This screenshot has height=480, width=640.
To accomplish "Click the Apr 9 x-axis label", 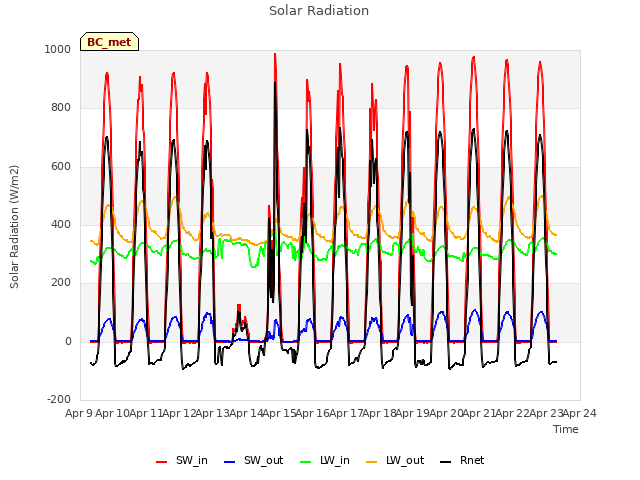I will tap(79, 413).
